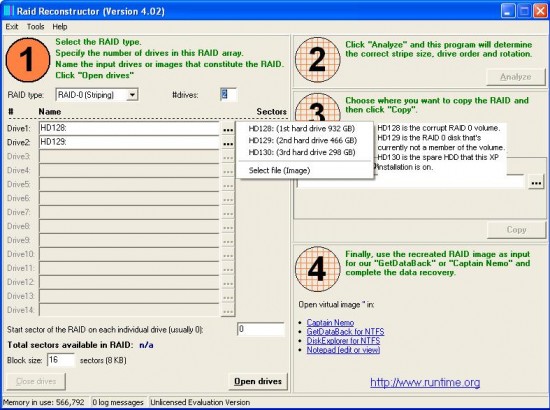Click the step 2 grid circle icon
This screenshot has height=410, width=550.
point(318,60)
